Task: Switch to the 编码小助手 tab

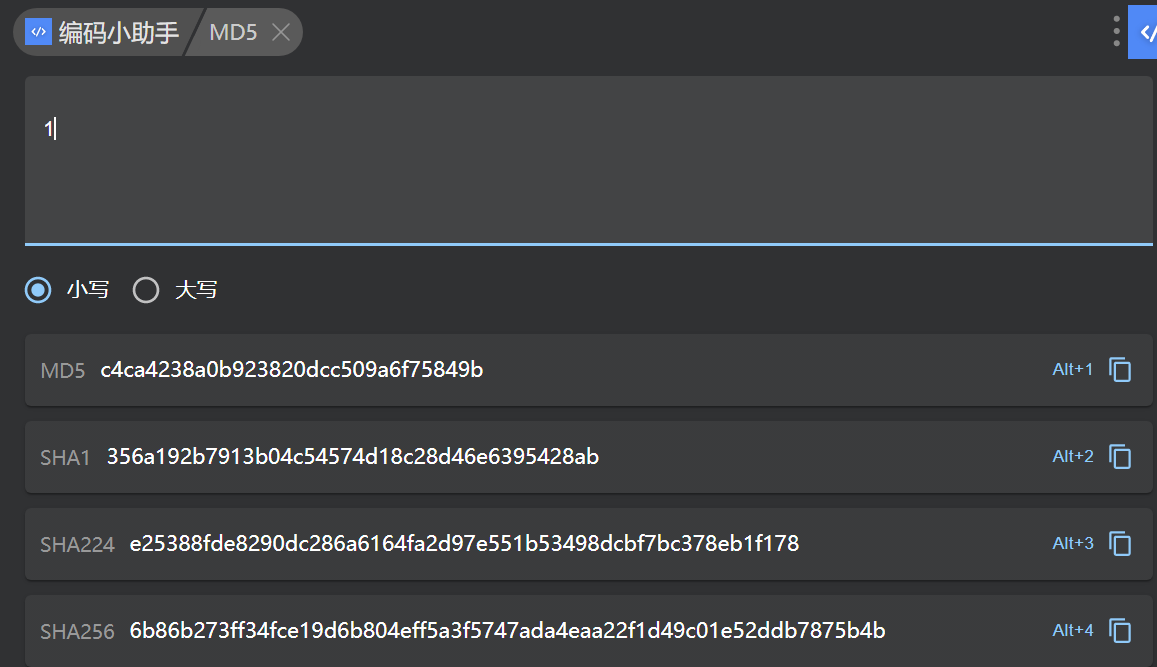Action: coord(118,32)
